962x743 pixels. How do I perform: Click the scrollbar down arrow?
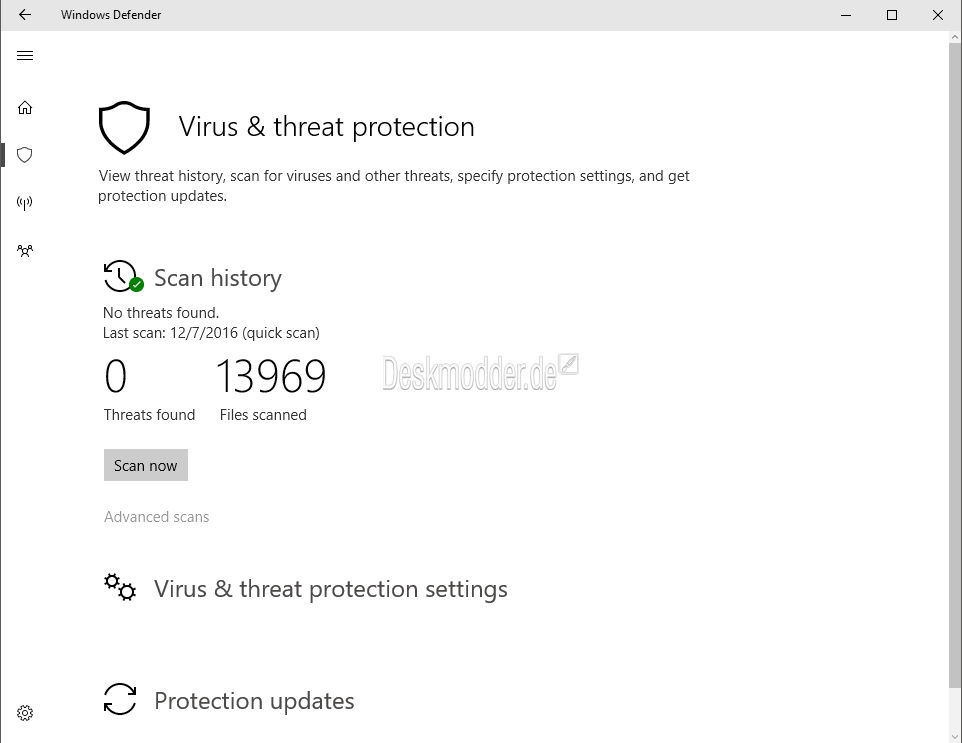click(x=955, y=736)
